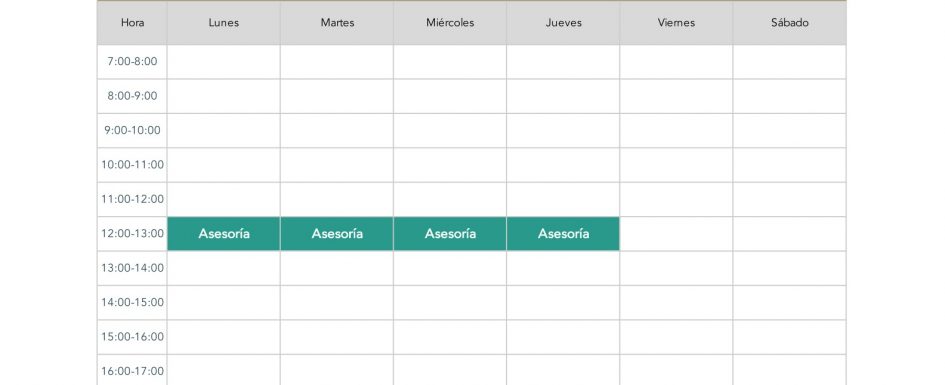
Task: Select the 7:00-8:00 time row label
Action: point(132,61)
